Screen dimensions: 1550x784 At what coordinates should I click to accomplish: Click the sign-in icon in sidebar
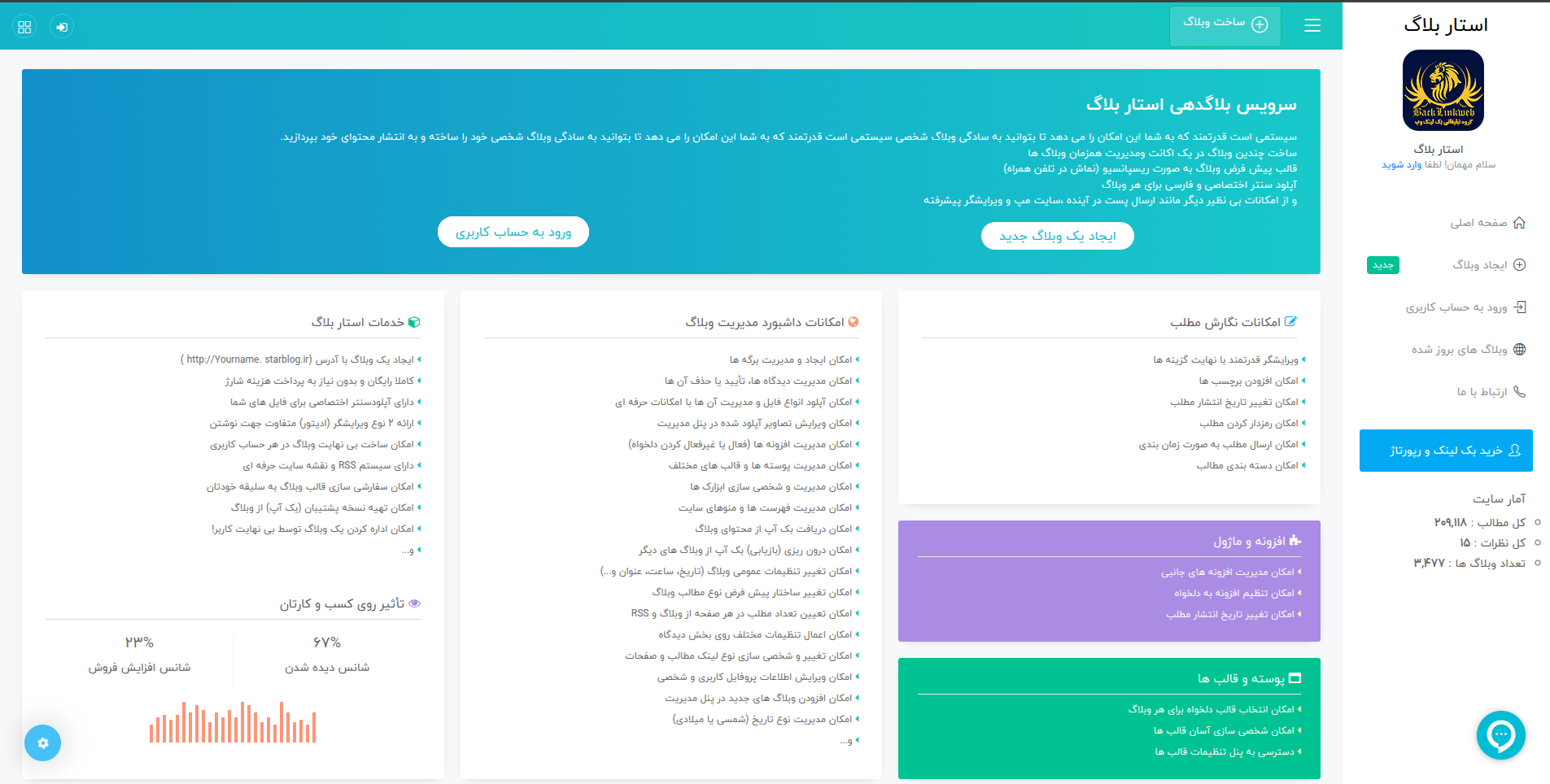pyautogui.click(x=1519, y=307)
